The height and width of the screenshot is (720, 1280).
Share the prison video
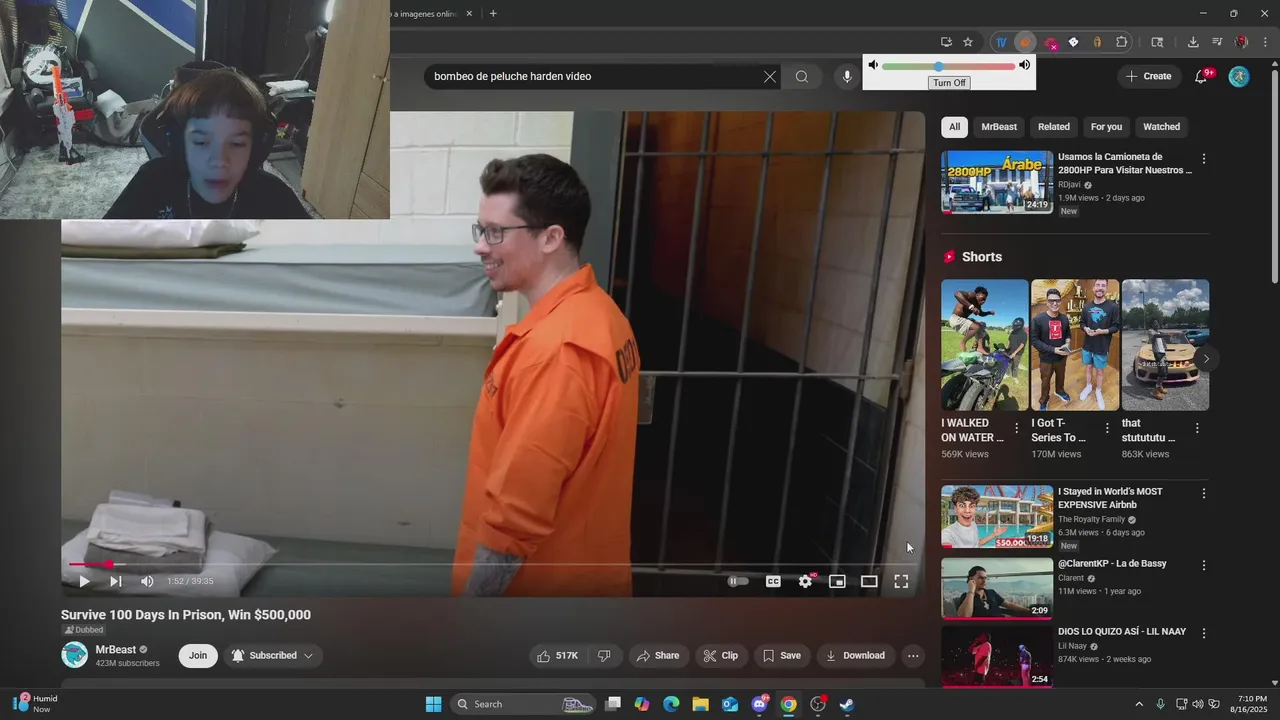pos(657,656)
